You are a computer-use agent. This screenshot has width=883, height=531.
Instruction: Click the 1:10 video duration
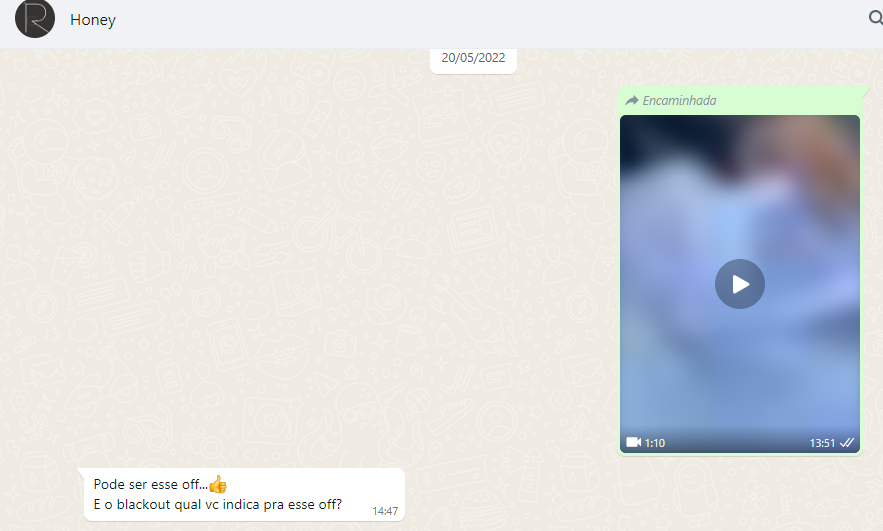655,443
